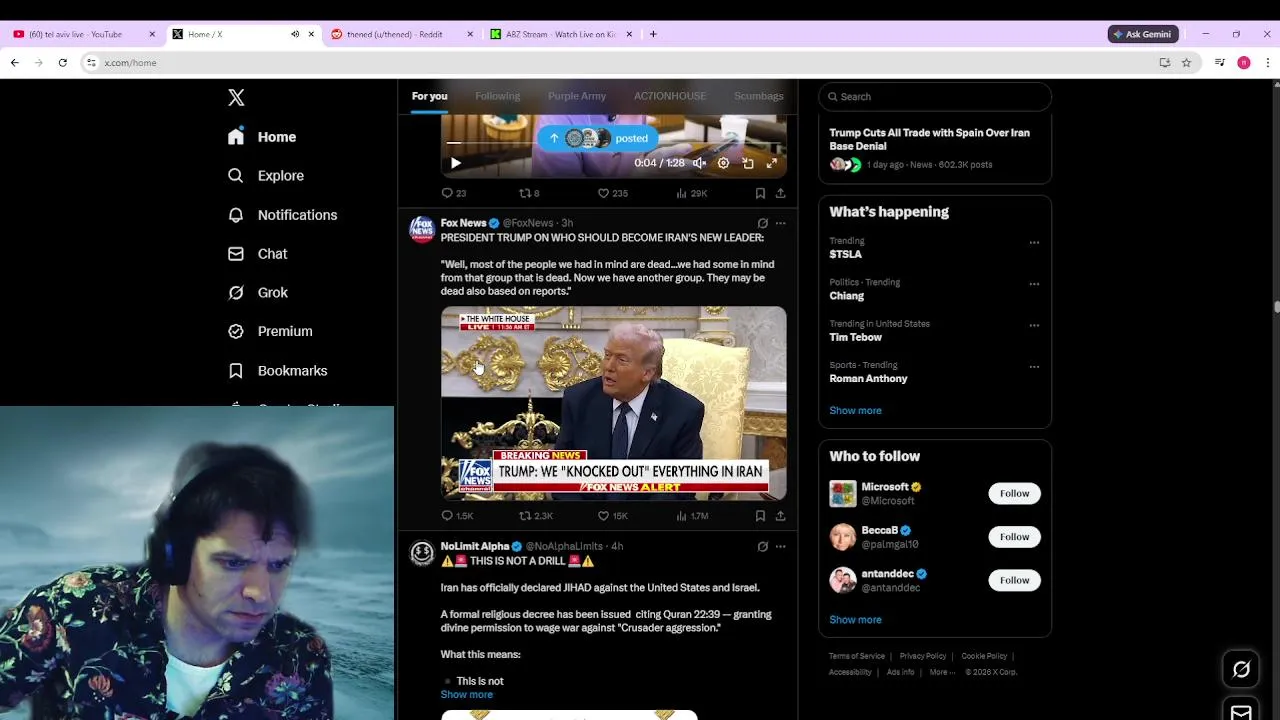Click Grok explain icon on Fox News post
Image resolution: width=1280 pixels, height=720 pixels.
point(763,223)
